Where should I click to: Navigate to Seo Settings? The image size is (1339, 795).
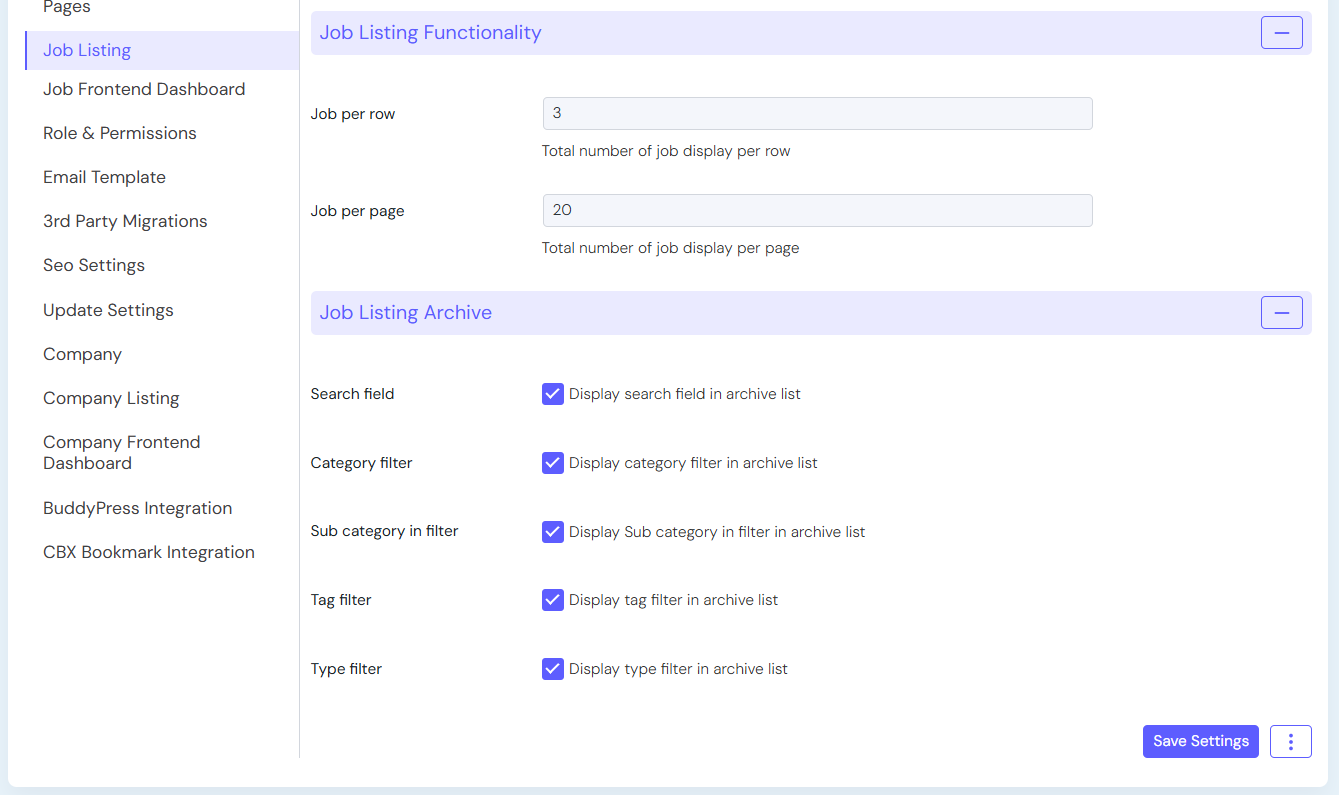click(x=94, y=265)
